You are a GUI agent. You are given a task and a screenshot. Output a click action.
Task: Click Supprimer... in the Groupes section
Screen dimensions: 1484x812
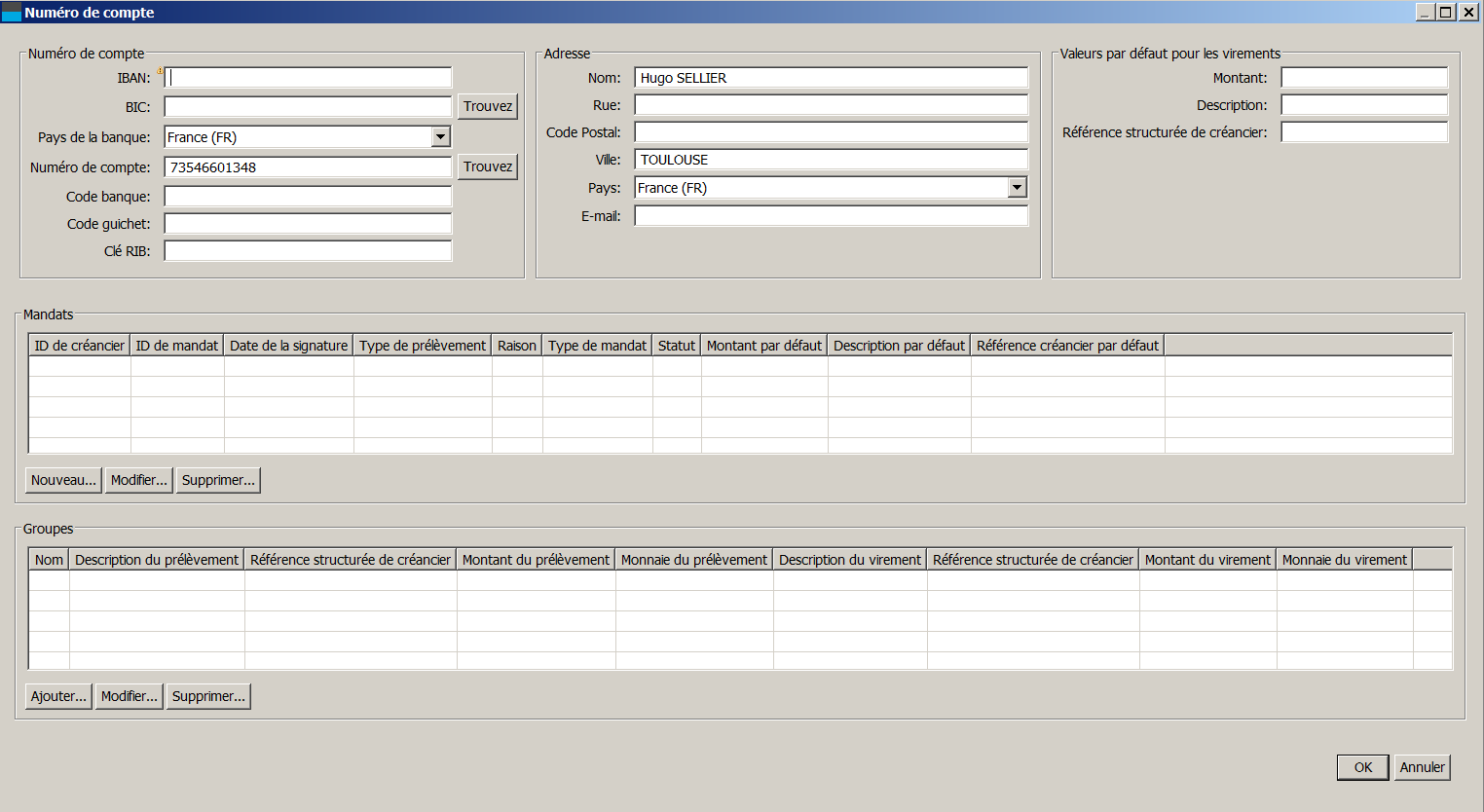click(208, 696)
